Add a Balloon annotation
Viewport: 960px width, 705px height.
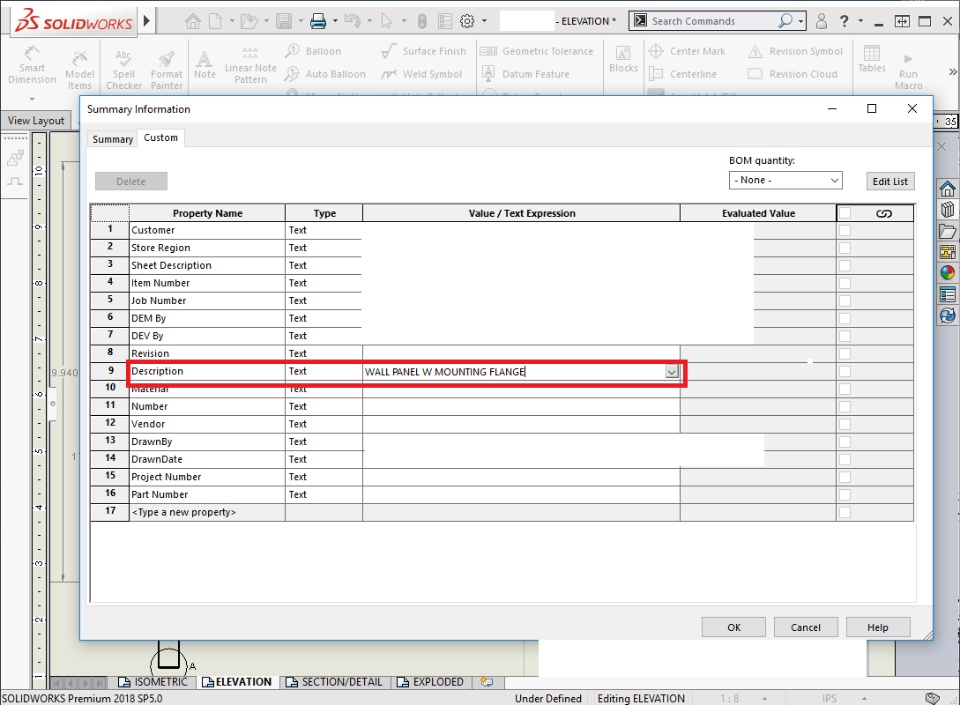[313, 51]
